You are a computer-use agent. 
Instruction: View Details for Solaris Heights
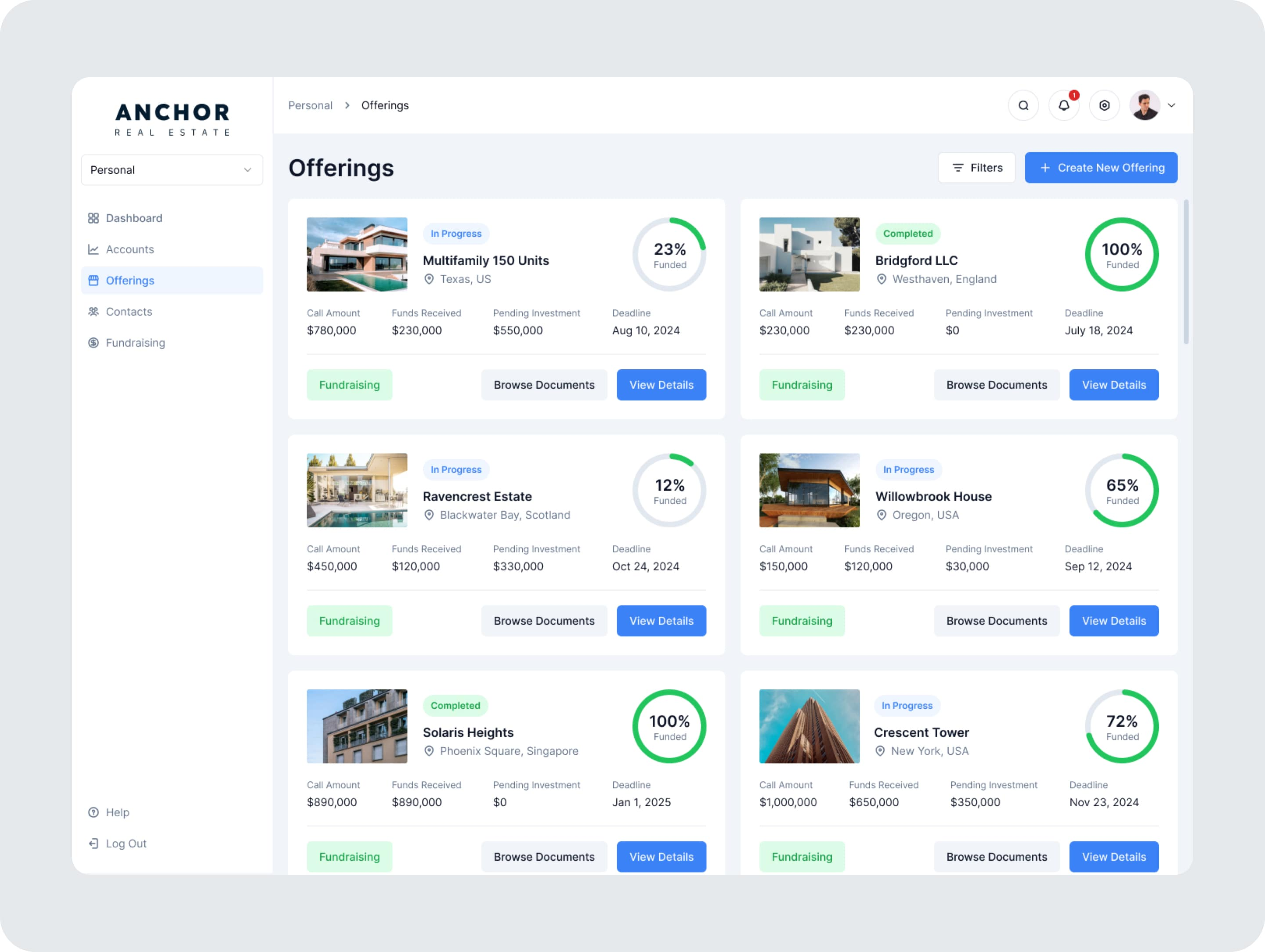click(661, 857)
